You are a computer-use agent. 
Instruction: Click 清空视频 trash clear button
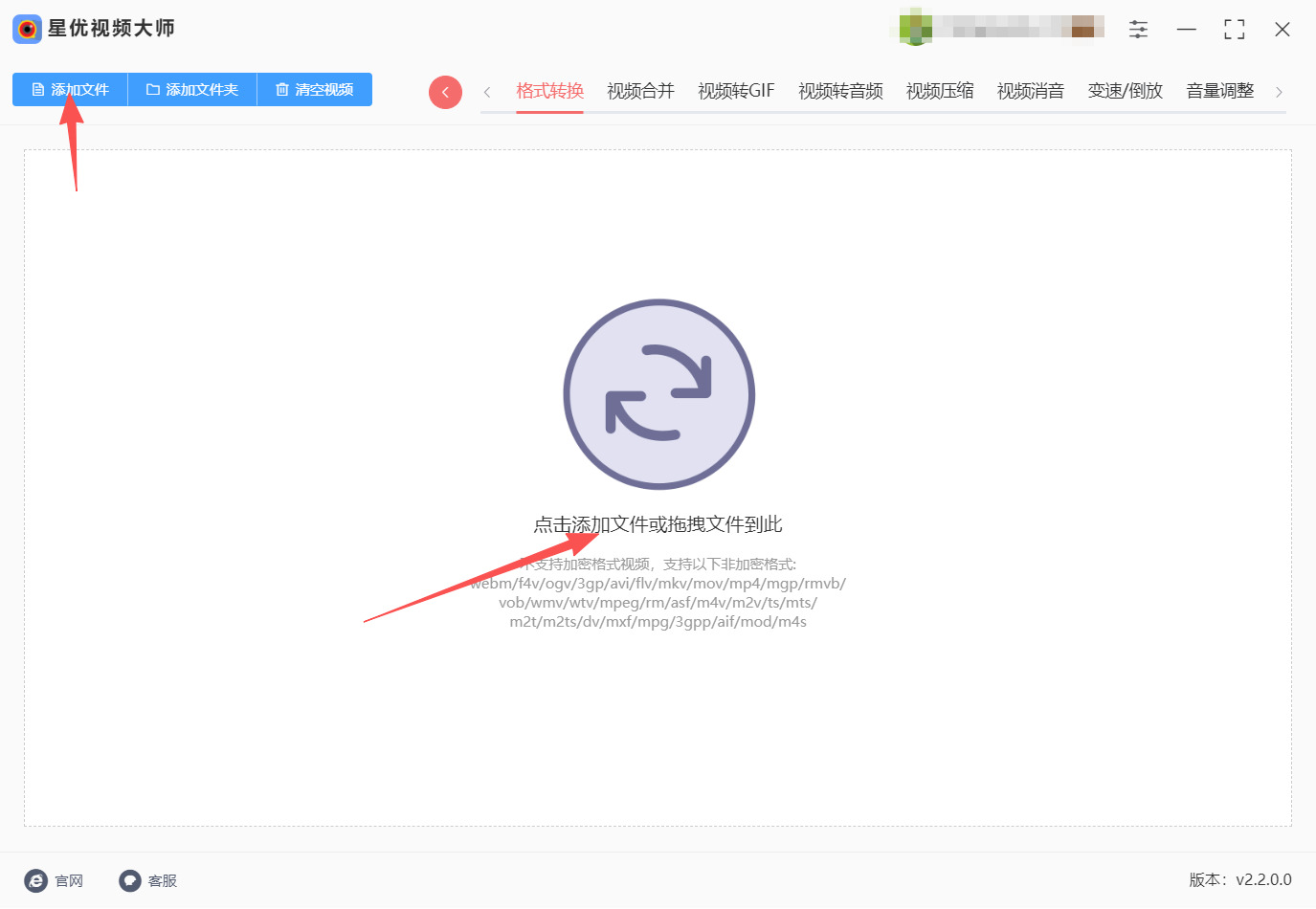coord(315,90)
